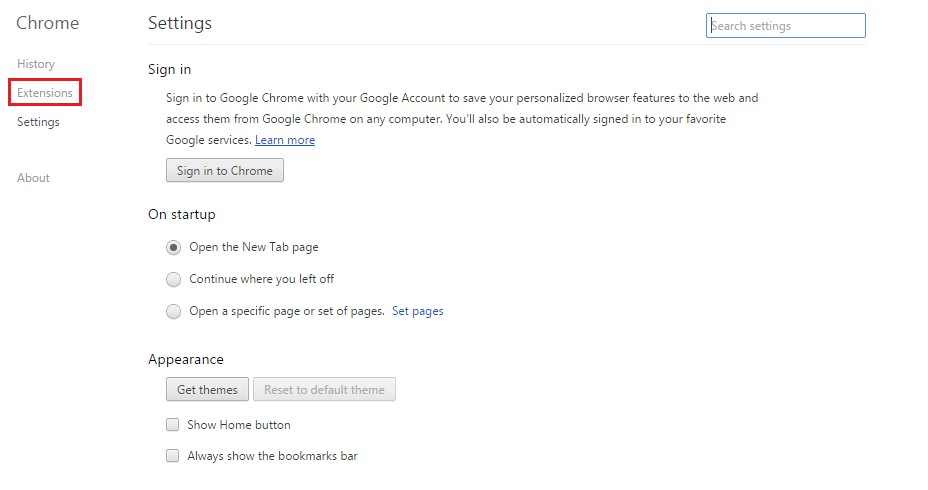
Task: Click the Chrome title in the sidebar
Action: [47, 23]
